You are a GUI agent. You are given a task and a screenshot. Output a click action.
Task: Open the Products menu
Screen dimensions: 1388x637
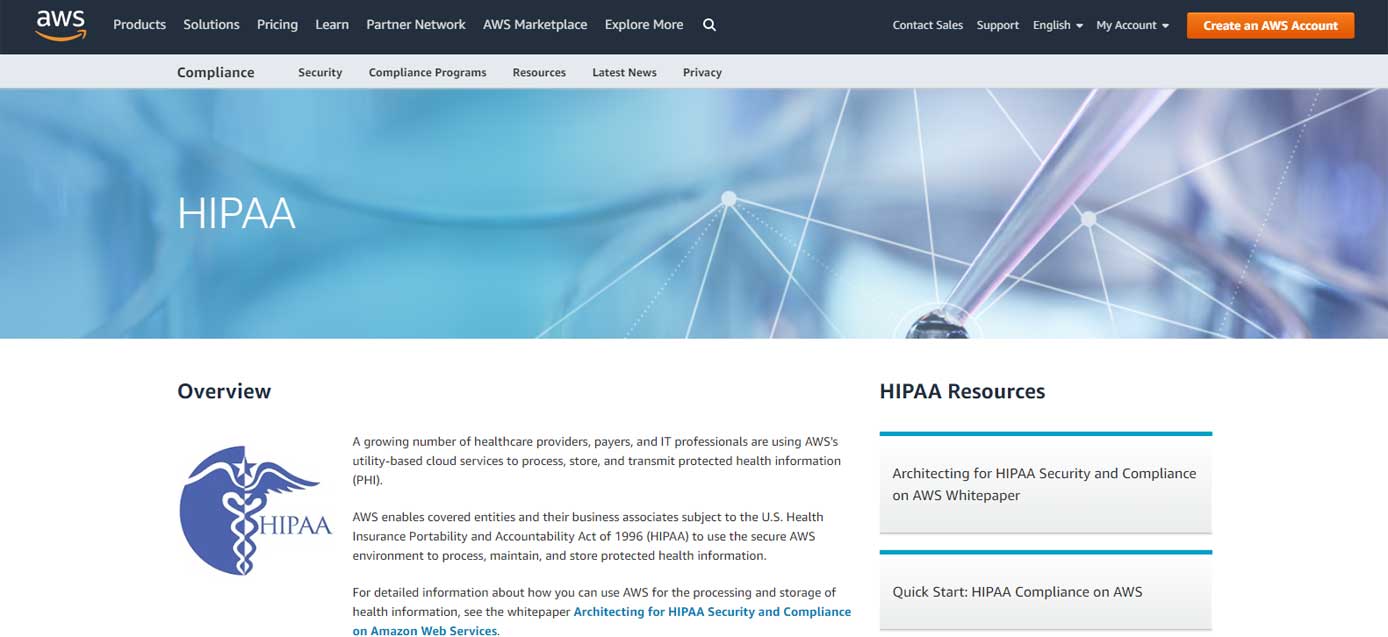(x=139, y=25)
